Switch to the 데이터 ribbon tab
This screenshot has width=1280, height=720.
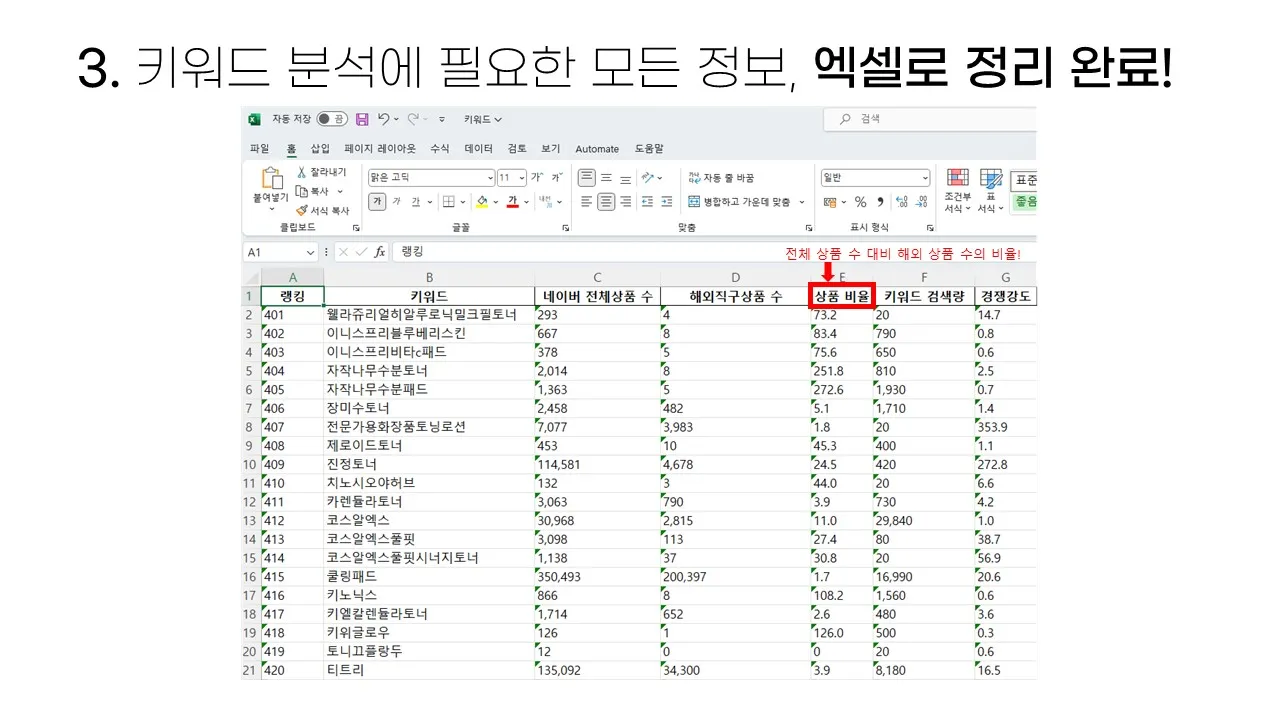479,149
